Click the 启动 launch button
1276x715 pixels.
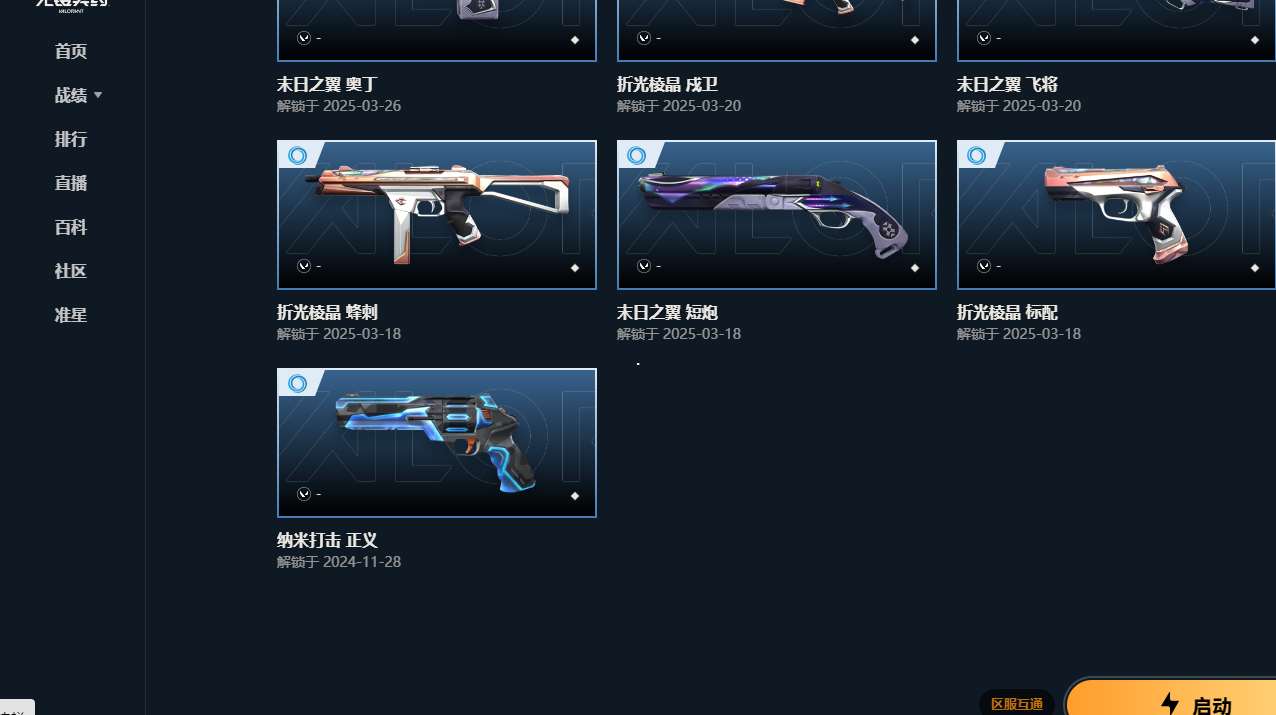(1172, 698)
